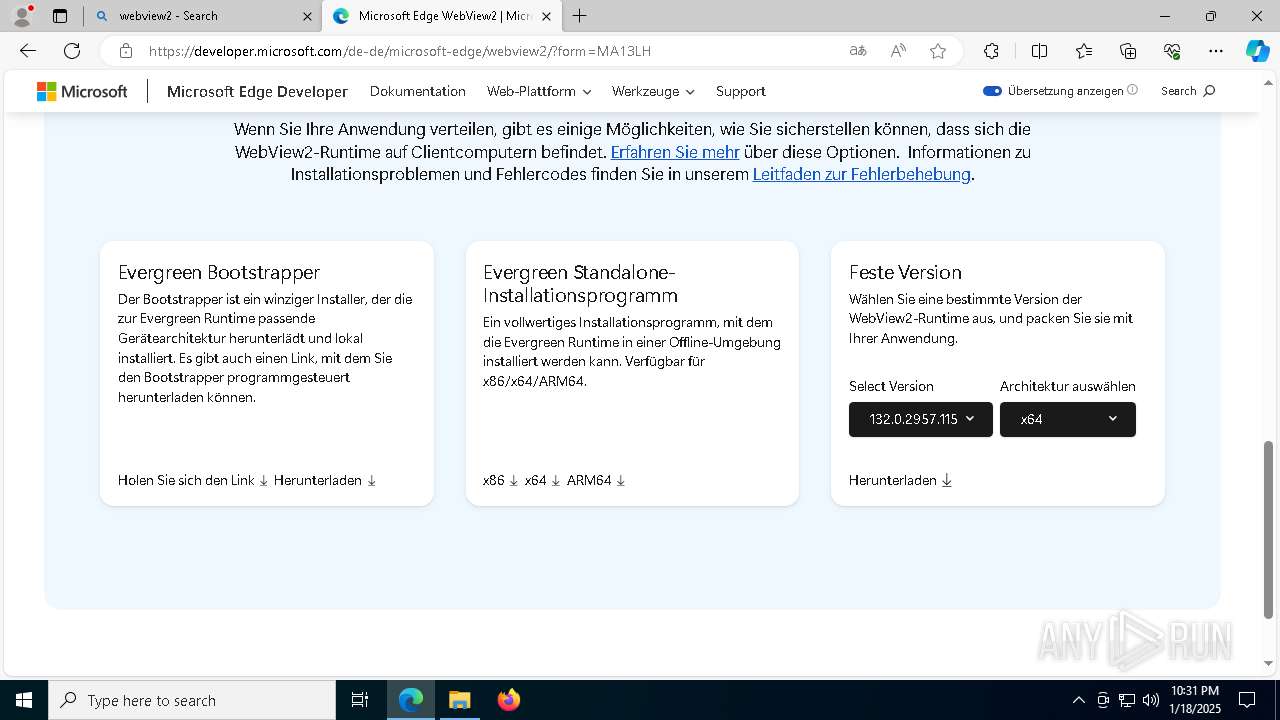The height and width of the screenshot is (720, 1280).
Task: Click the site info lock icon
Action: tap(126, 51)
